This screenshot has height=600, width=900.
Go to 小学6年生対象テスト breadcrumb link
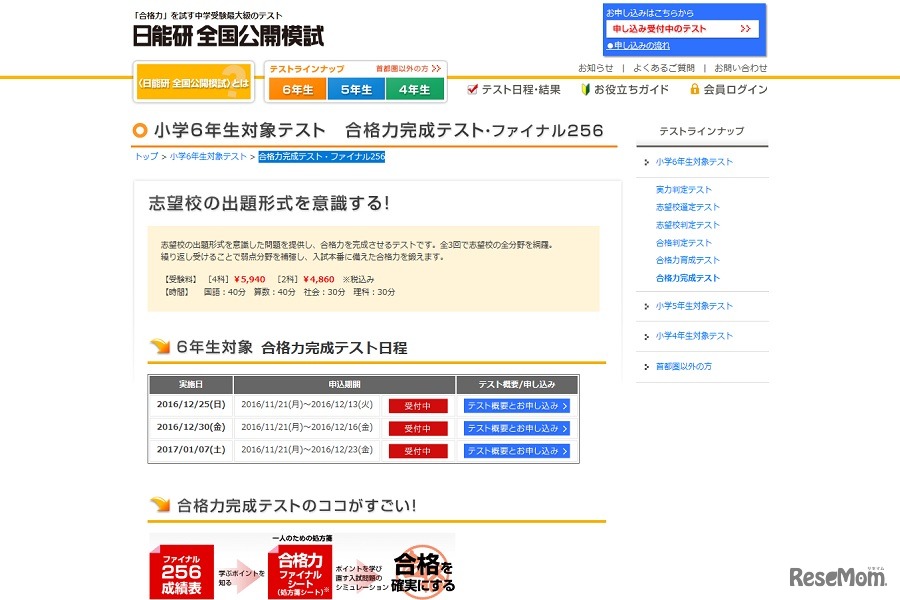(x=208, y=156)
